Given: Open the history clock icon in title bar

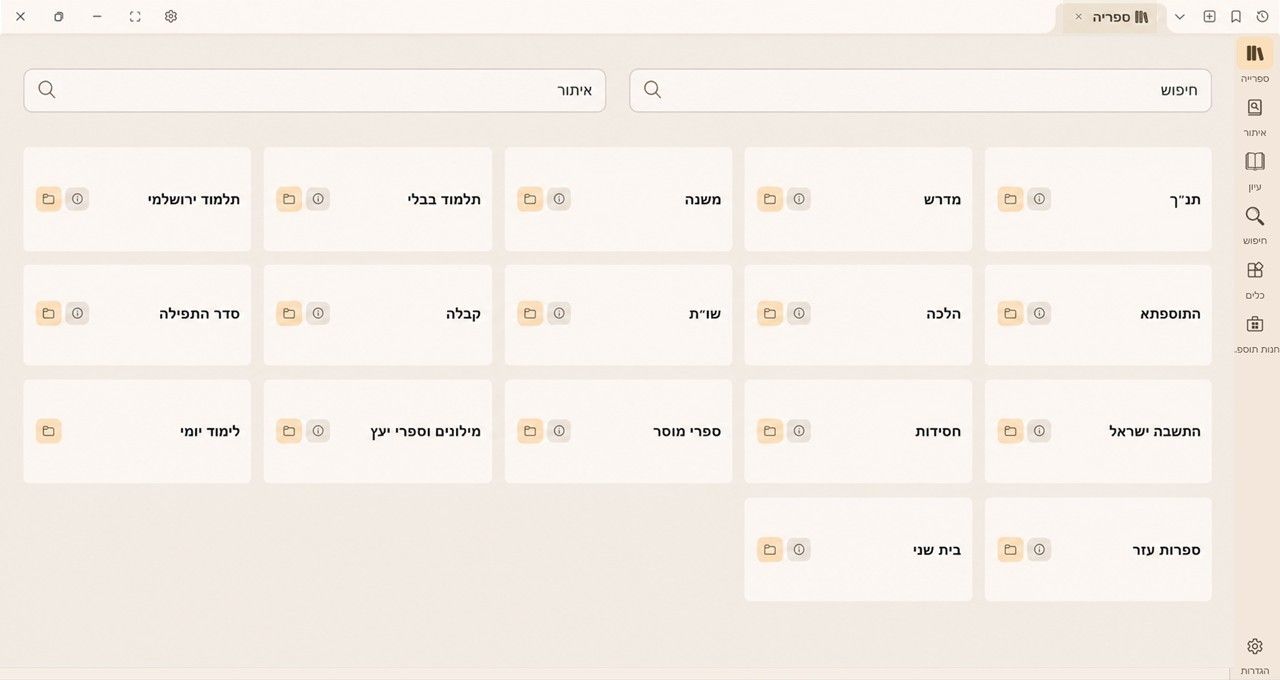Looking at the screenshot, I should point(1262,17).
